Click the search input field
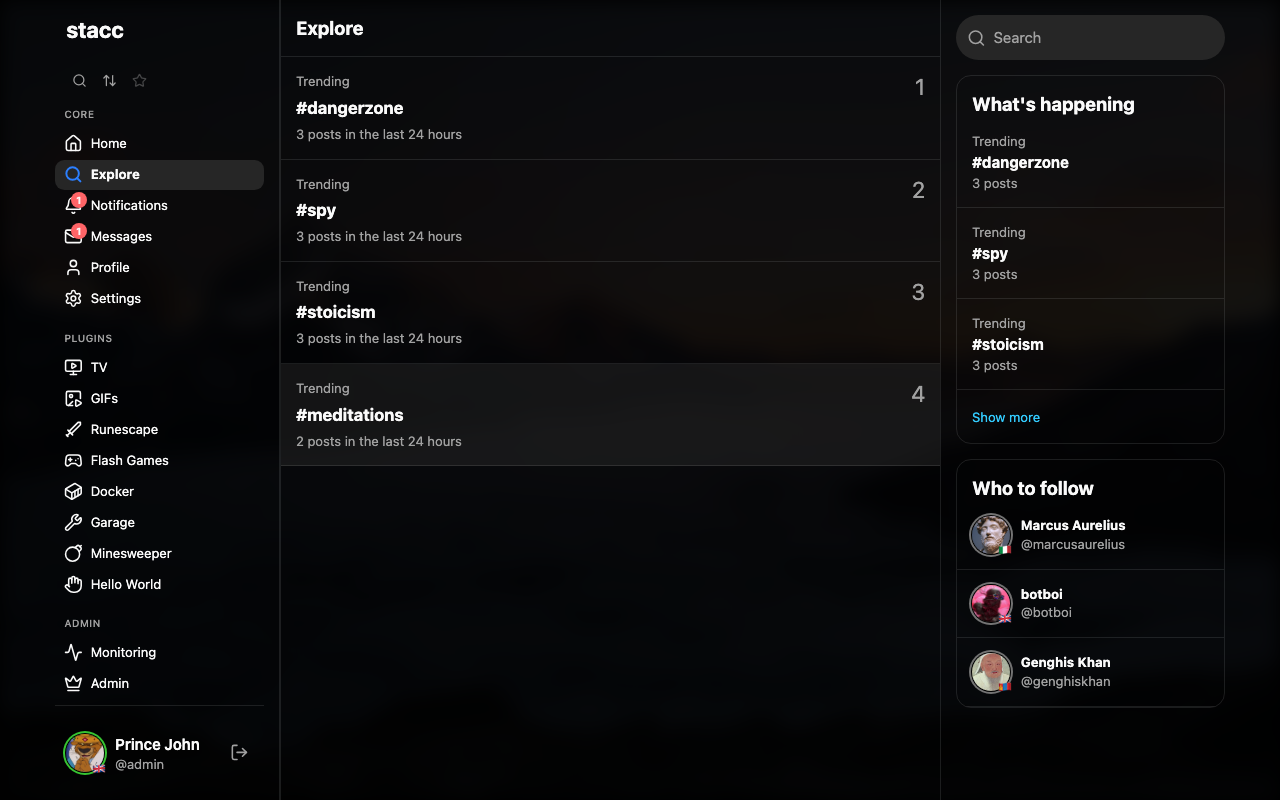 [x=1090, y=37]
